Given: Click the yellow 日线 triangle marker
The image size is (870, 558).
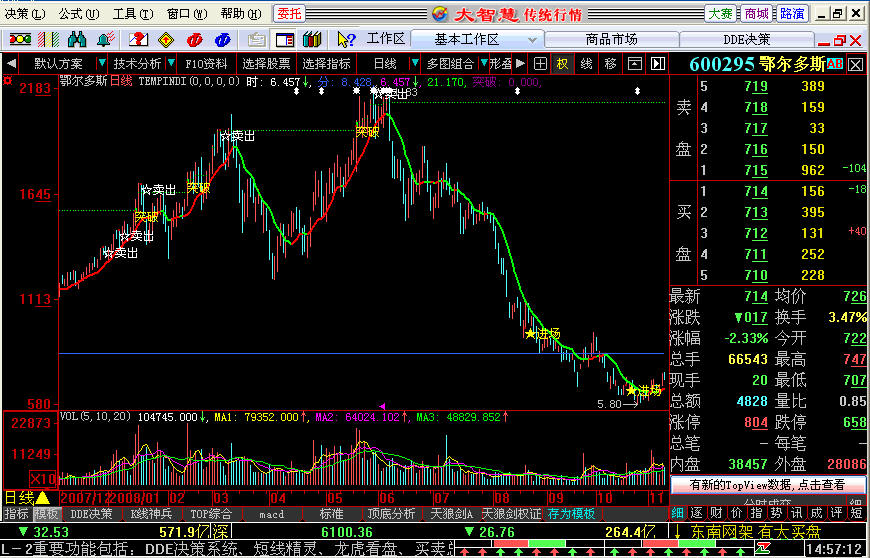Looking at the screenshot, I should (x=28, y=497).
